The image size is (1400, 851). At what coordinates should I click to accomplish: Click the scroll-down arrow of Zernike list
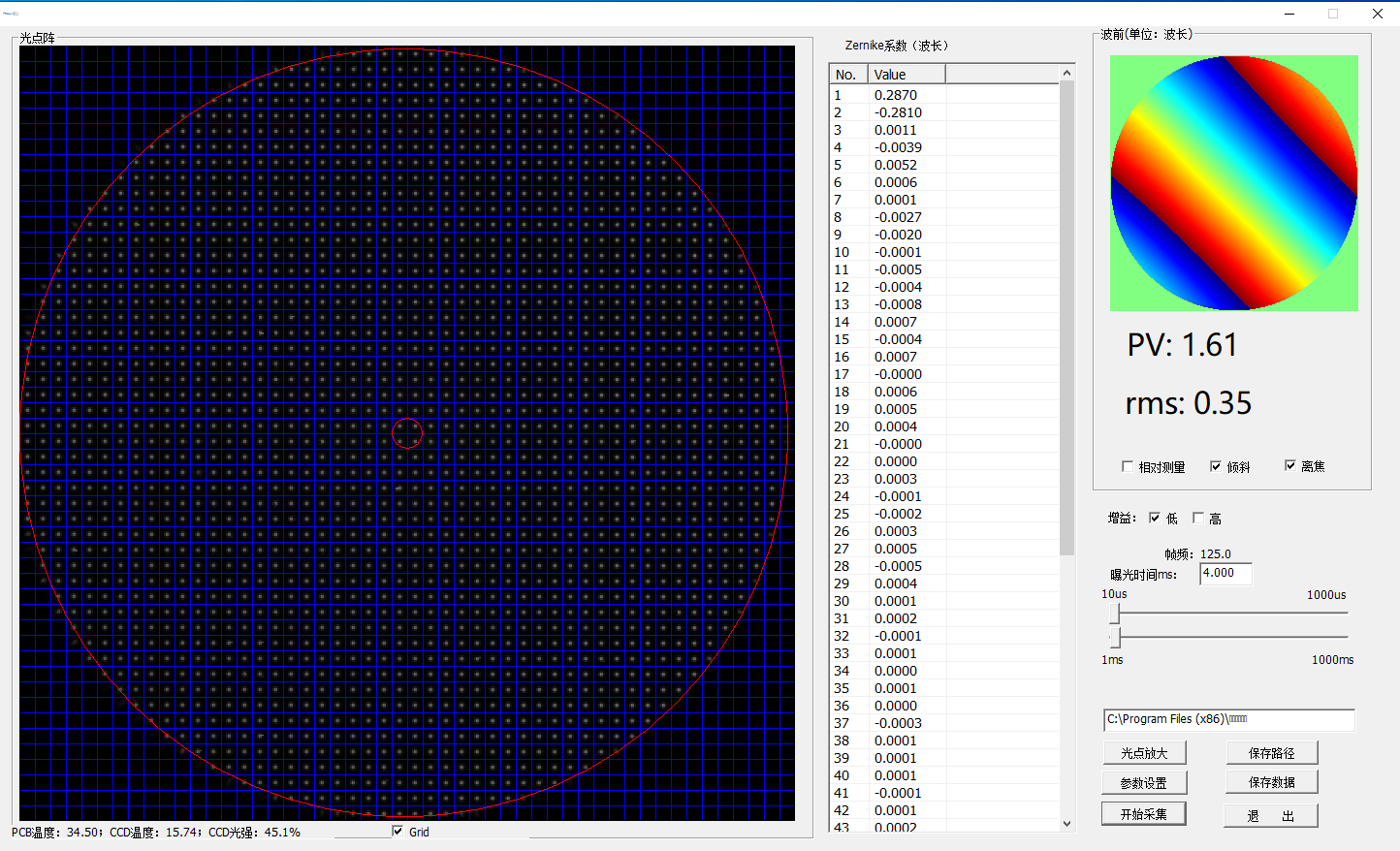pos(1066,824)
